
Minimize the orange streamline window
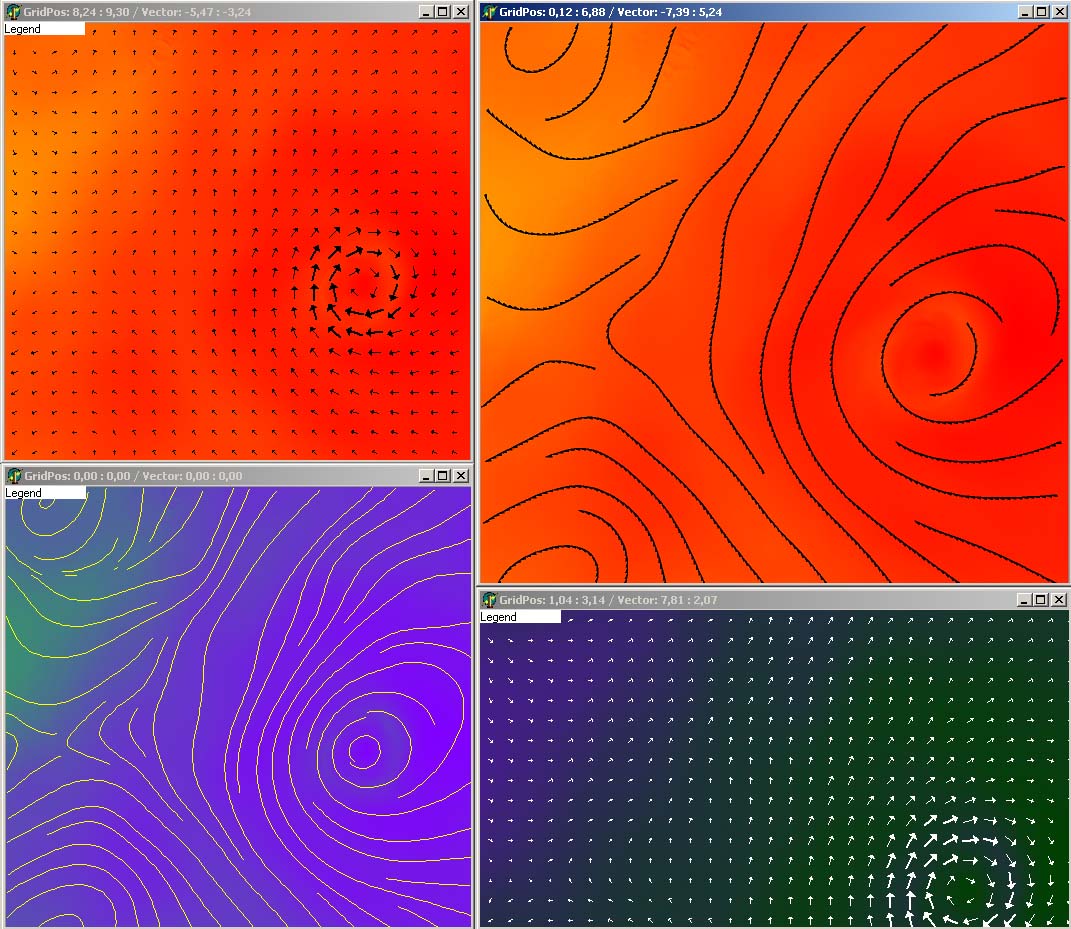(1025, 12)
